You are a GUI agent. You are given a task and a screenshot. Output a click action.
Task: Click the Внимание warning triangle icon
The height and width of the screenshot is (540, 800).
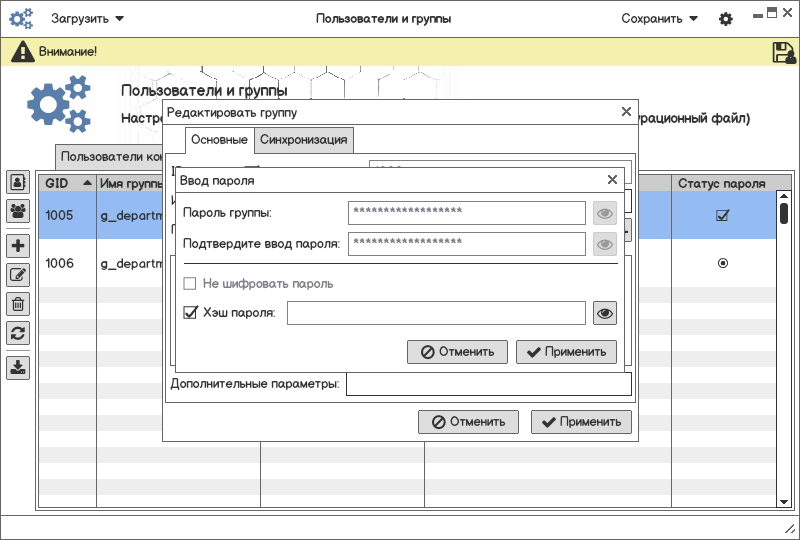(x=23, y=52)
